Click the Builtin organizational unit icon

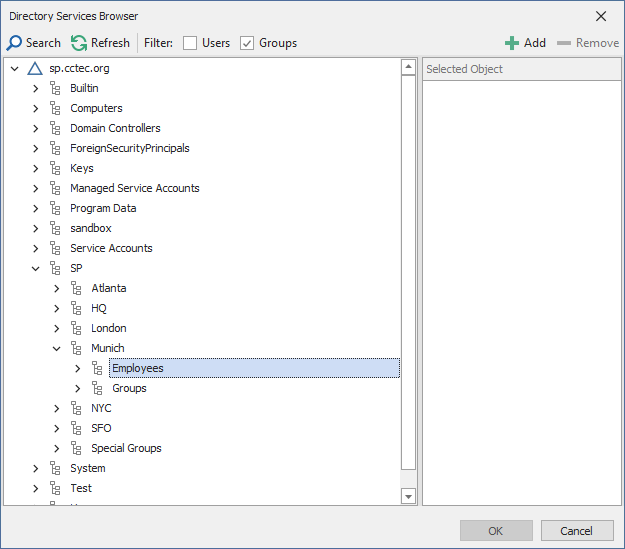point(56,88)
